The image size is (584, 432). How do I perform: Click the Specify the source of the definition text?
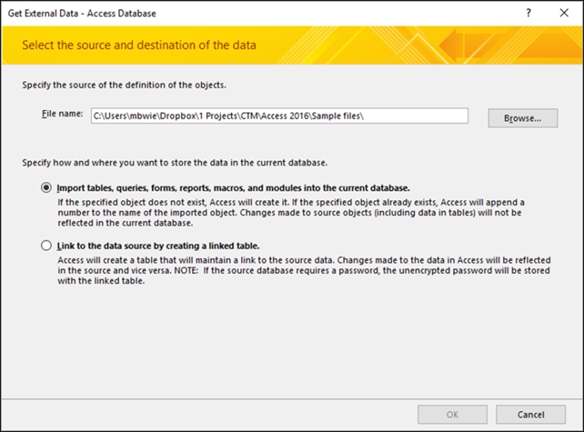[x=124, y=85]
